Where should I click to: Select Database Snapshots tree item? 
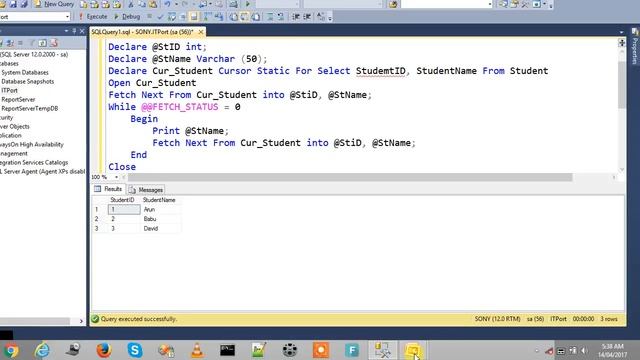click(27, 81)
